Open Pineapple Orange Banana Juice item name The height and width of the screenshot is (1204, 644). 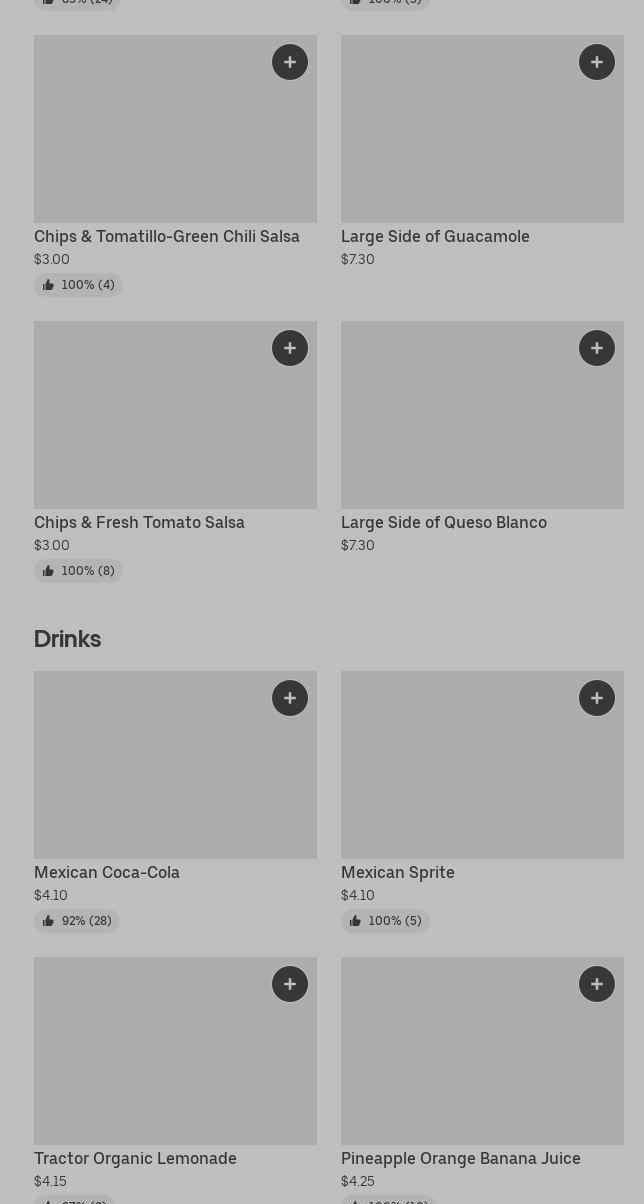(x=460, y=1159)
